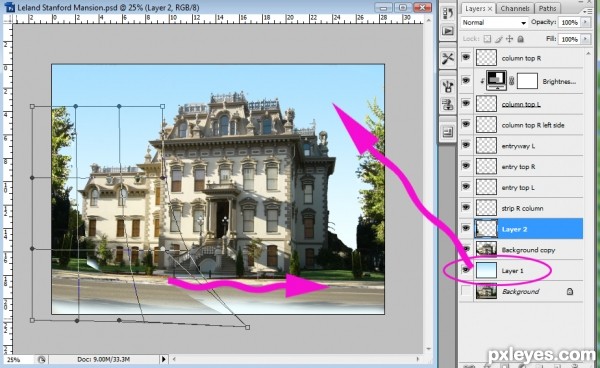Switch to the Channels tab

(515, 8)
